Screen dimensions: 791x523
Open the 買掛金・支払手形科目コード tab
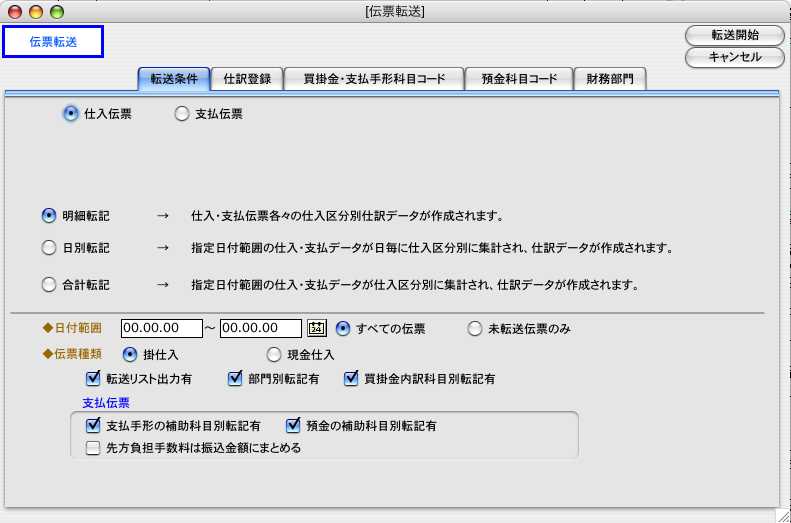[375, 79]
